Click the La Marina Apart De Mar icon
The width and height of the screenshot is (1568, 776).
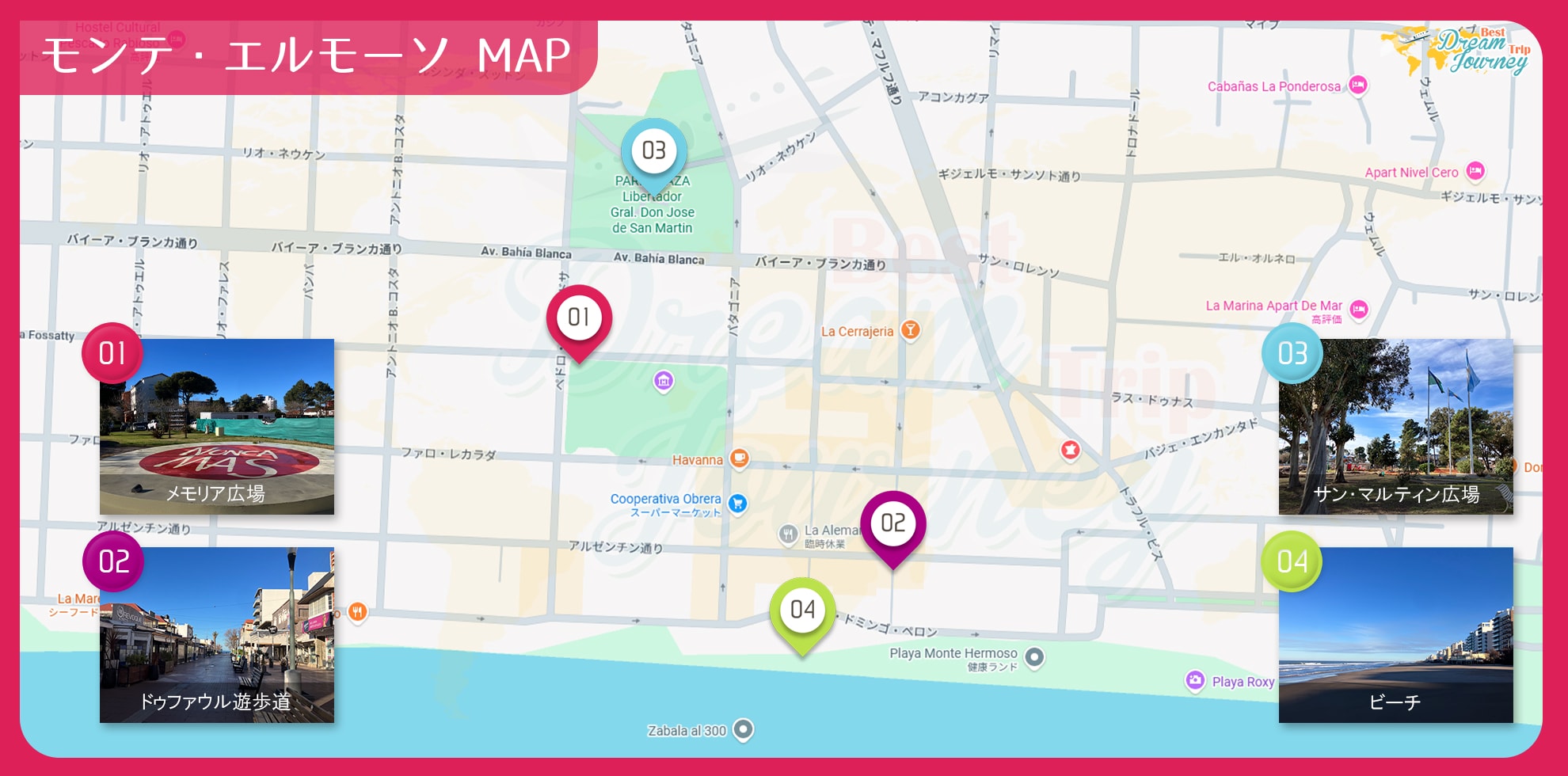(x=1359, y=310)
